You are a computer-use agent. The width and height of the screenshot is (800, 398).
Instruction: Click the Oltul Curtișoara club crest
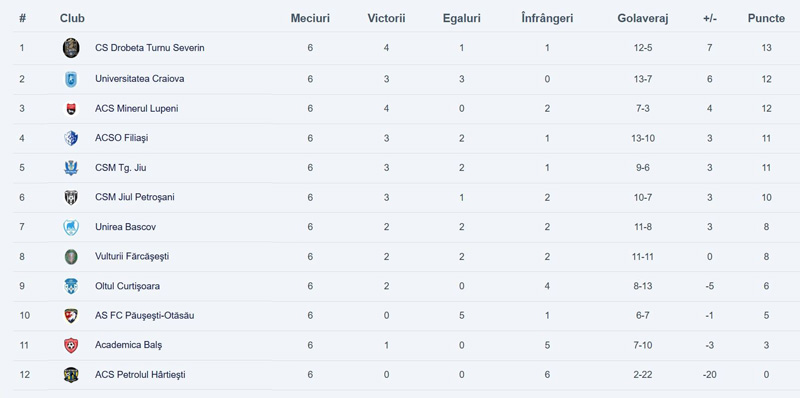[x=71, y=286]
